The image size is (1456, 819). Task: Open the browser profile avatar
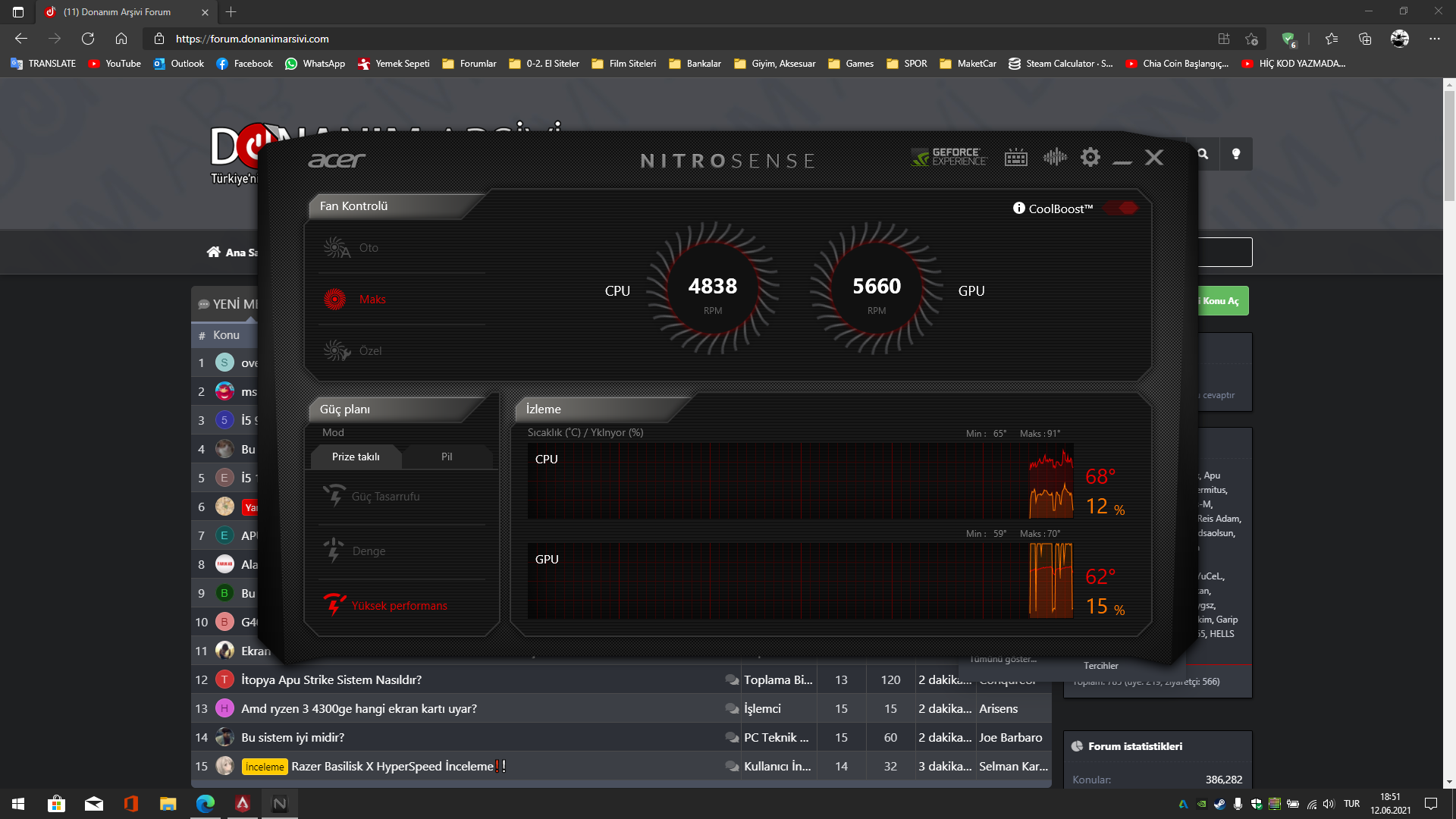point(1400,39)
